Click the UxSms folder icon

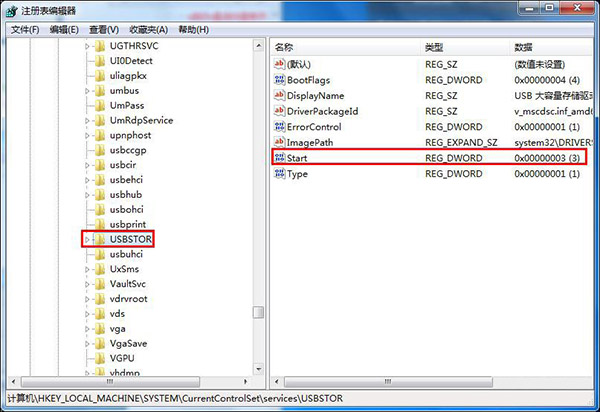point(100,270)
